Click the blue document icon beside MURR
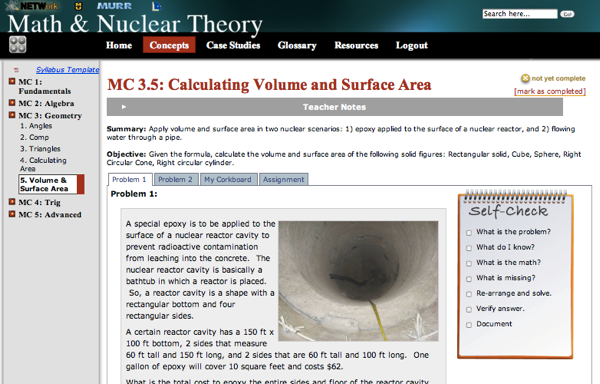The height and width of the screenshot is (384, 600). click(x=157, y=6)
